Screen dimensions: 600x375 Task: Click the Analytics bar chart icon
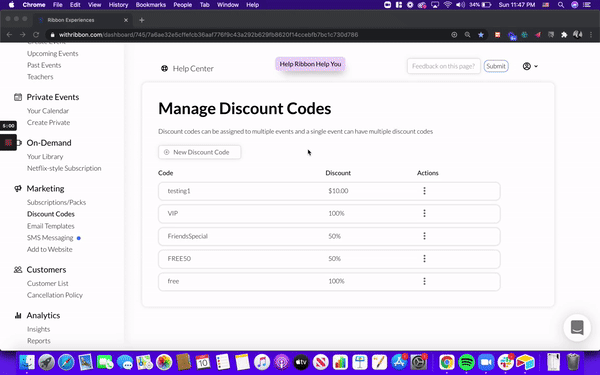click(18, 315)
